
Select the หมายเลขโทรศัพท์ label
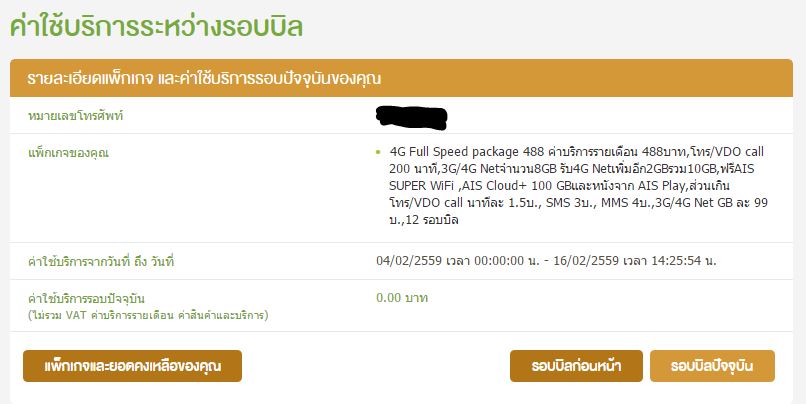coord(76,116)
